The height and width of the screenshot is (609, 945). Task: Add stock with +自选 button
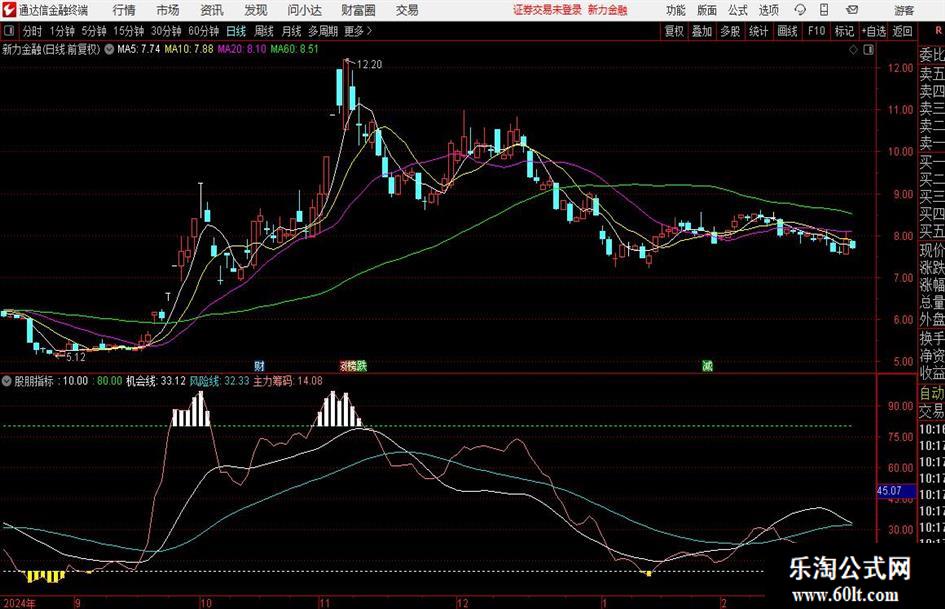pos(873,31)
